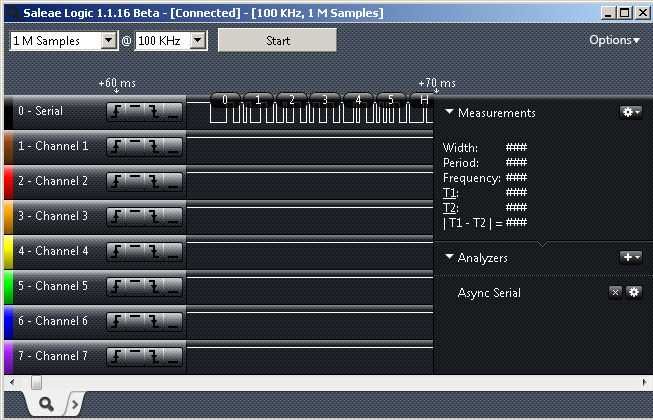Image resolution: width=653 pixels, height=420 pixels.
Task: Set low level trigger on Channel 1
Action: coord(173,147)
